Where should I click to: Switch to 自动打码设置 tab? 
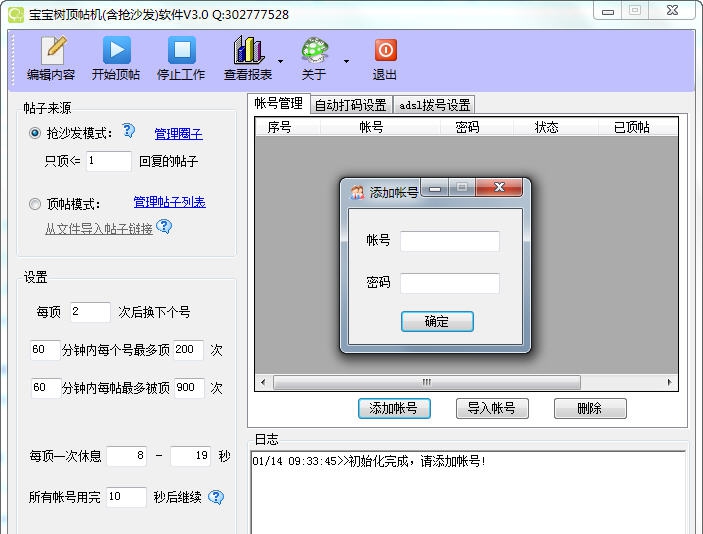point(351,105)
